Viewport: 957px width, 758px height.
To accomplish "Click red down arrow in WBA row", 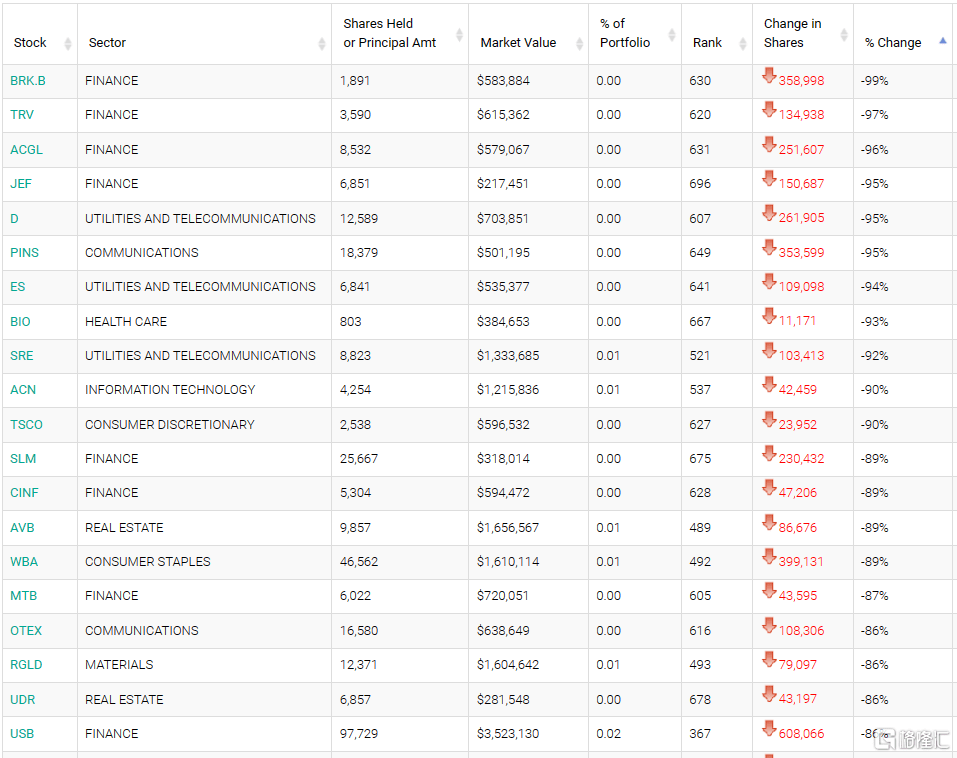I will point(769,558).
